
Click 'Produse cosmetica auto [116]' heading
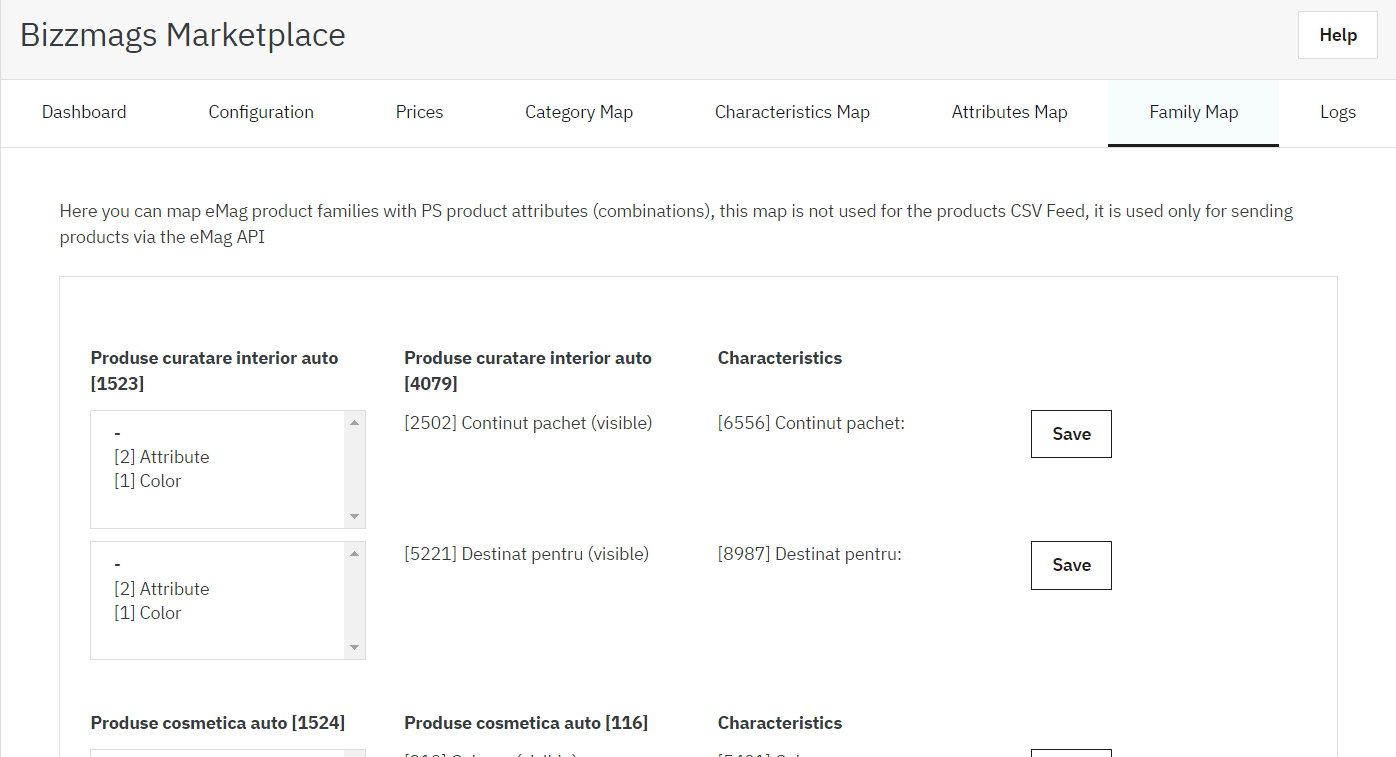coord(526,723)
